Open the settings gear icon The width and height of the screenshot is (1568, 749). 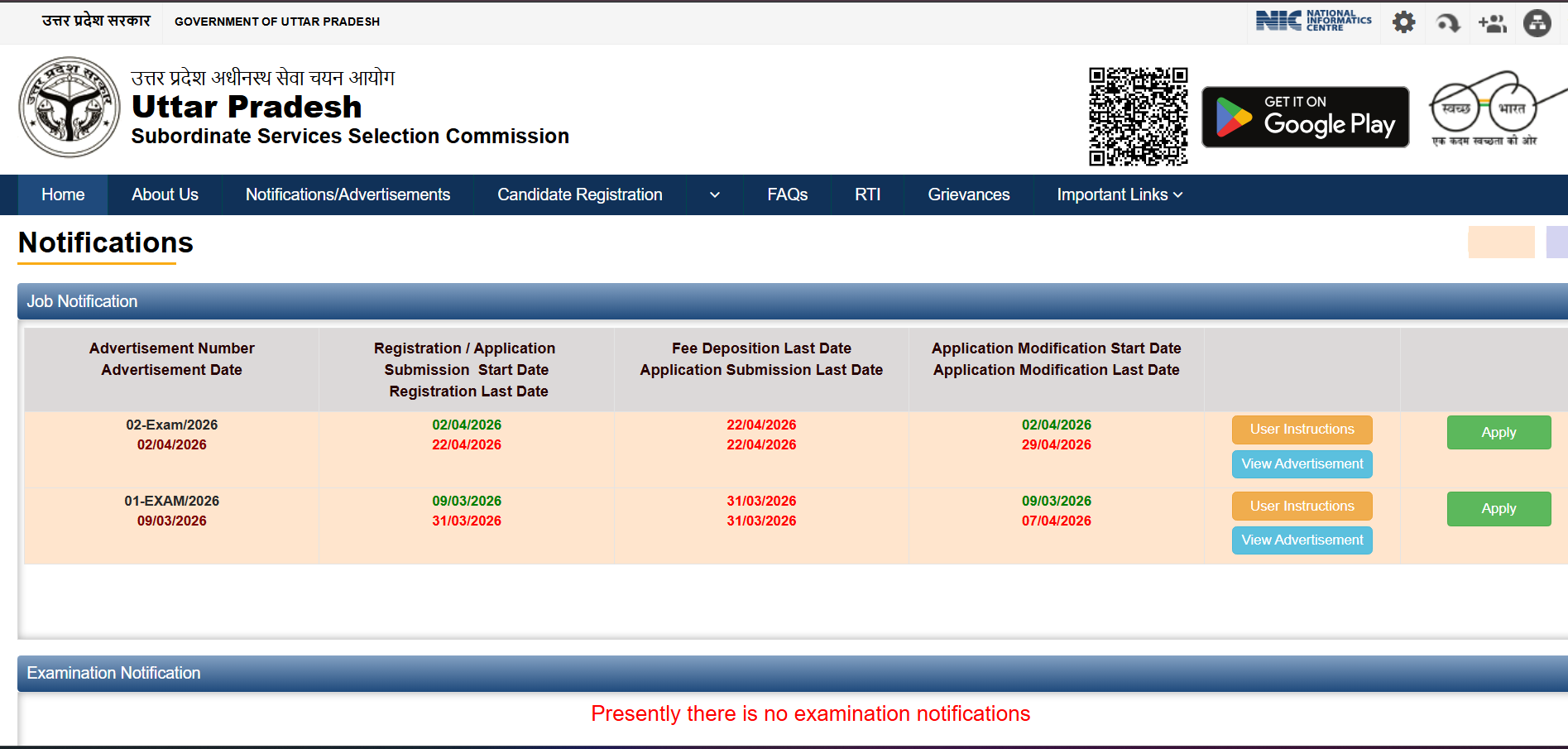tap(1403, 22)
